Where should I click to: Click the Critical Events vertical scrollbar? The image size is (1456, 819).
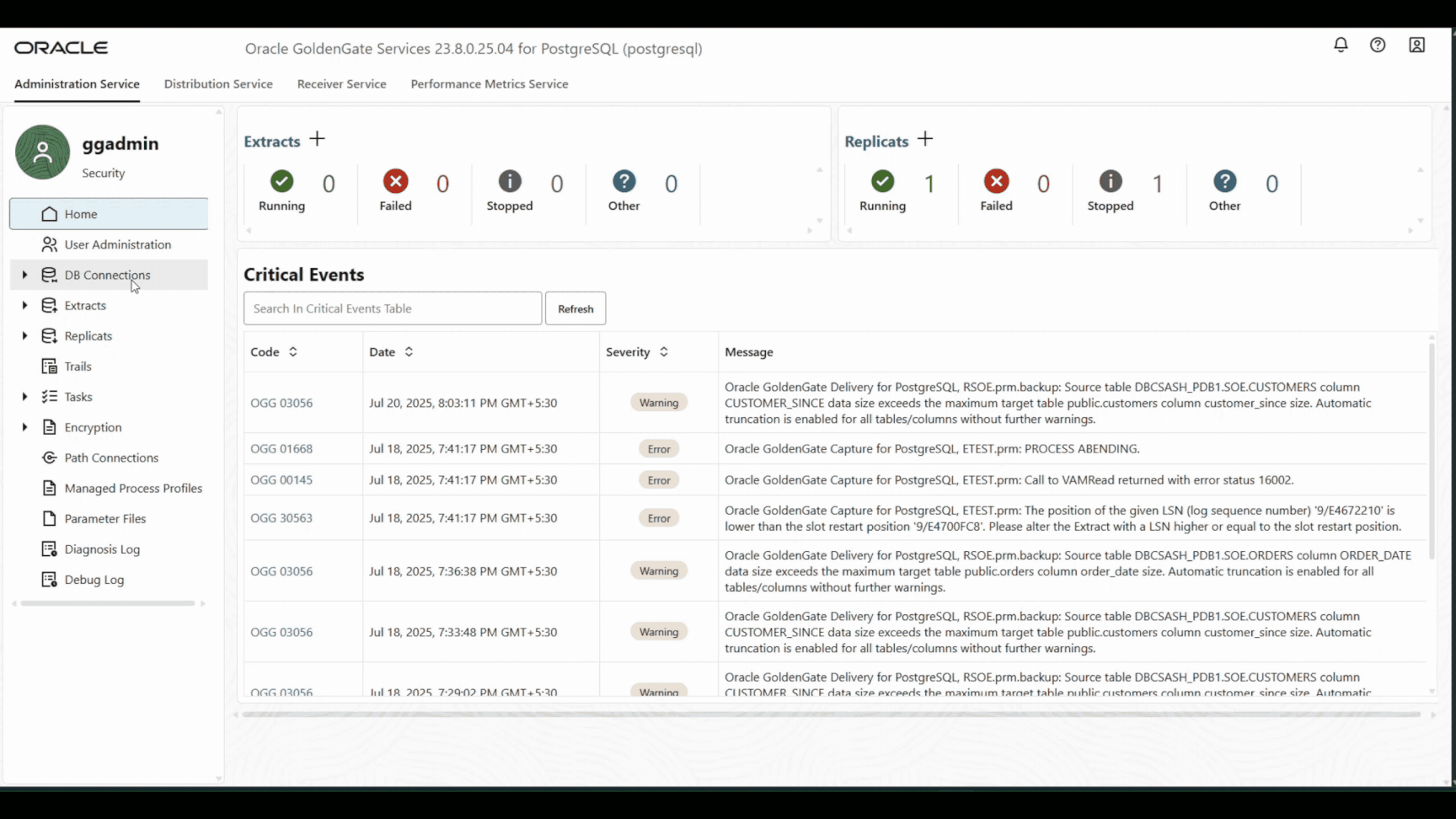coord(1431,451)
